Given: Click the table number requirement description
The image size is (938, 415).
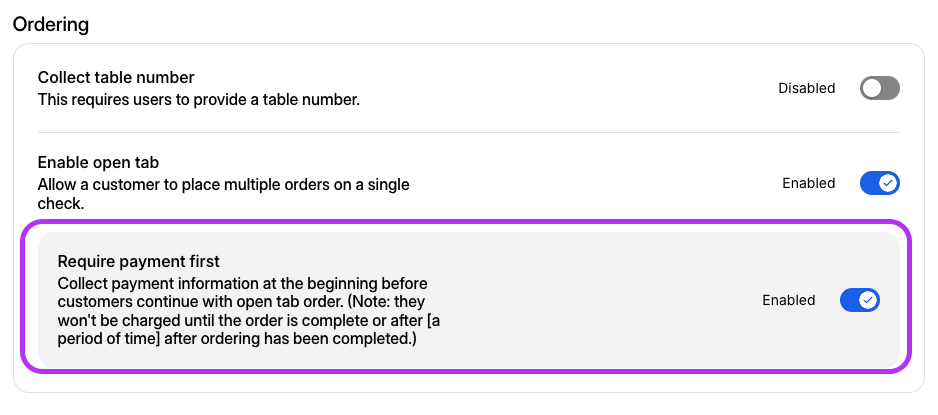Looking at the screenshot, I should tap(198, 100).
